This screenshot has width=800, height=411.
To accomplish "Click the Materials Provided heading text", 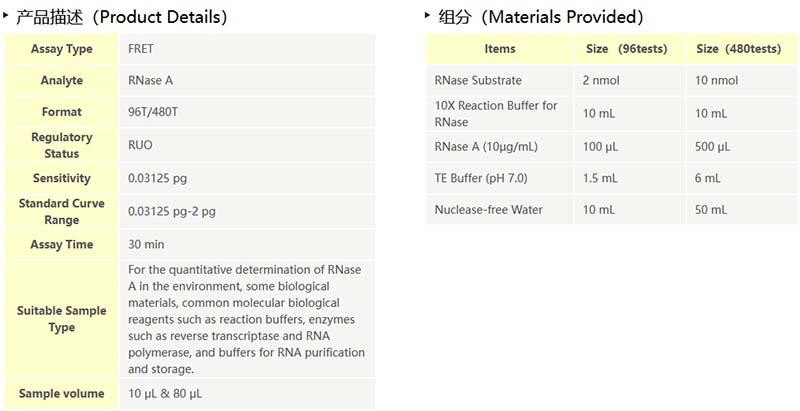I will pos(541,17).
